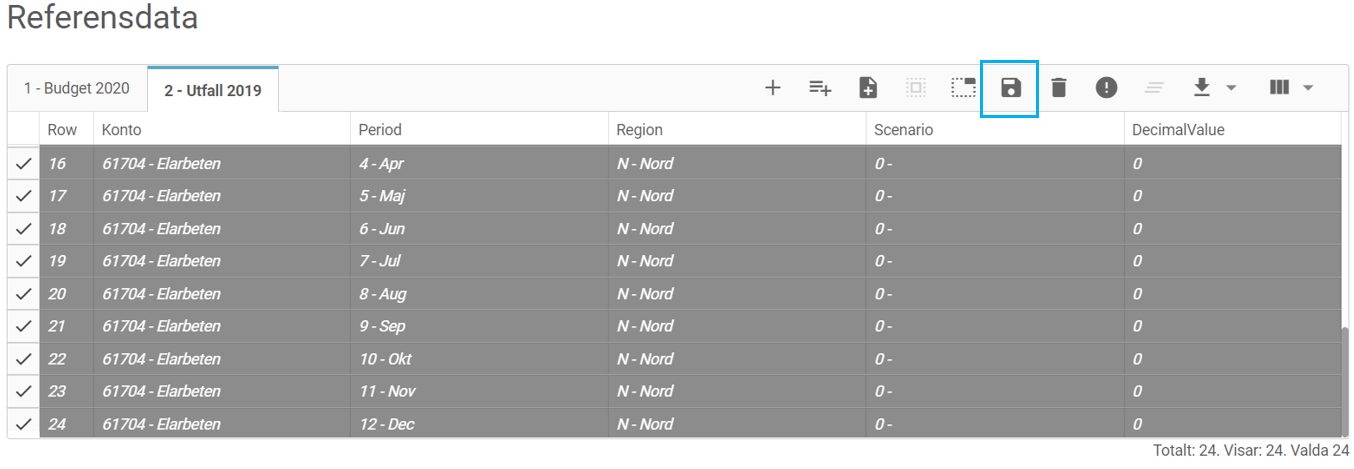
Task: Toggle the row 20 selection checkmark
Action: 24,294
